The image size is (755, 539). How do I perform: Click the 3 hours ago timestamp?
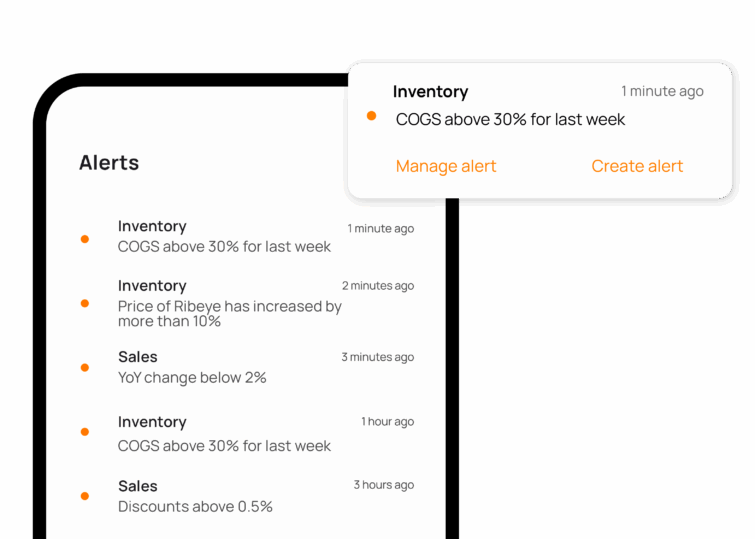[x=383, y=485]
